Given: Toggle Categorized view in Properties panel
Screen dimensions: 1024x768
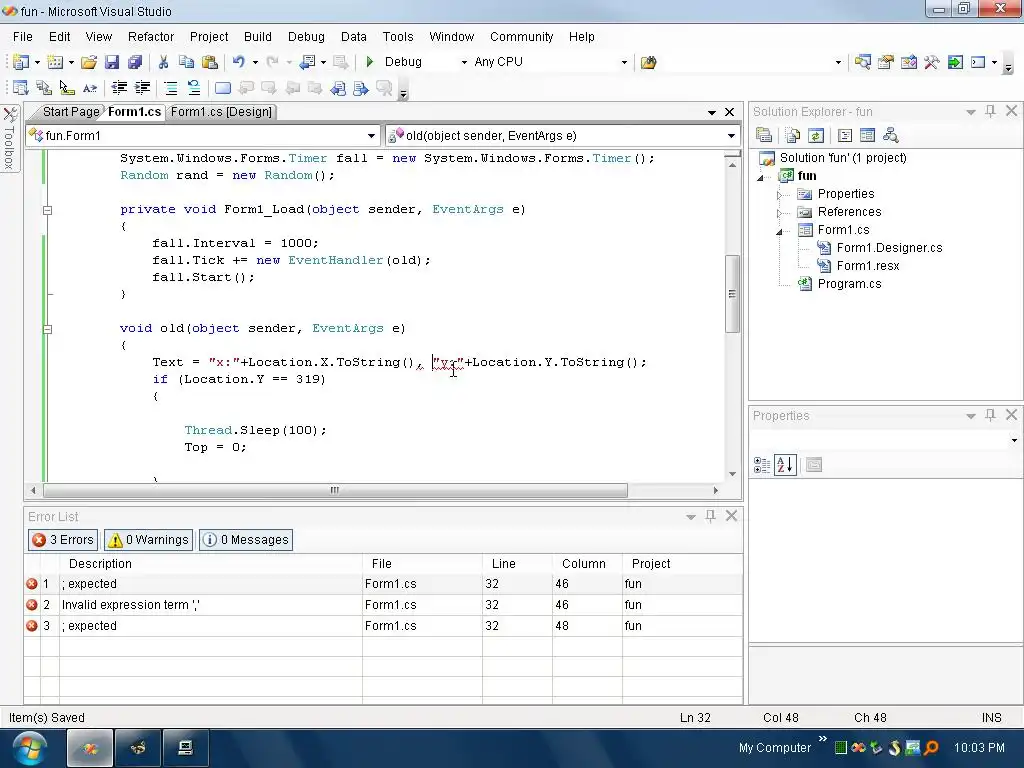Looking at the screenshot, I should [761, 465].
